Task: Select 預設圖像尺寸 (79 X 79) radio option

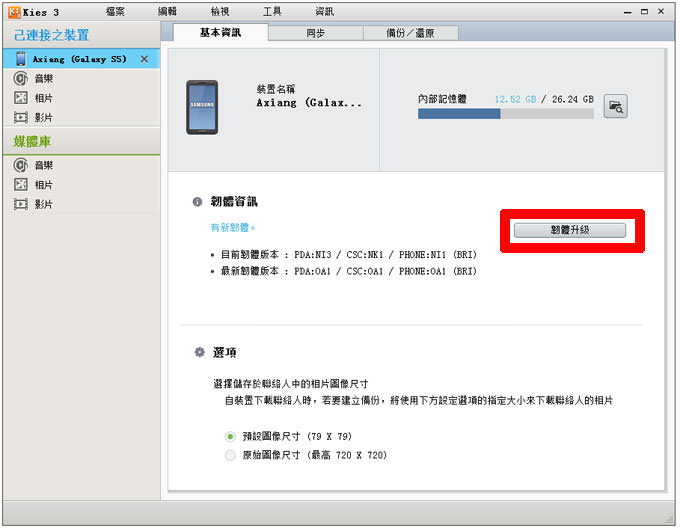Action: pyautogui.click(x=231, y=436)
